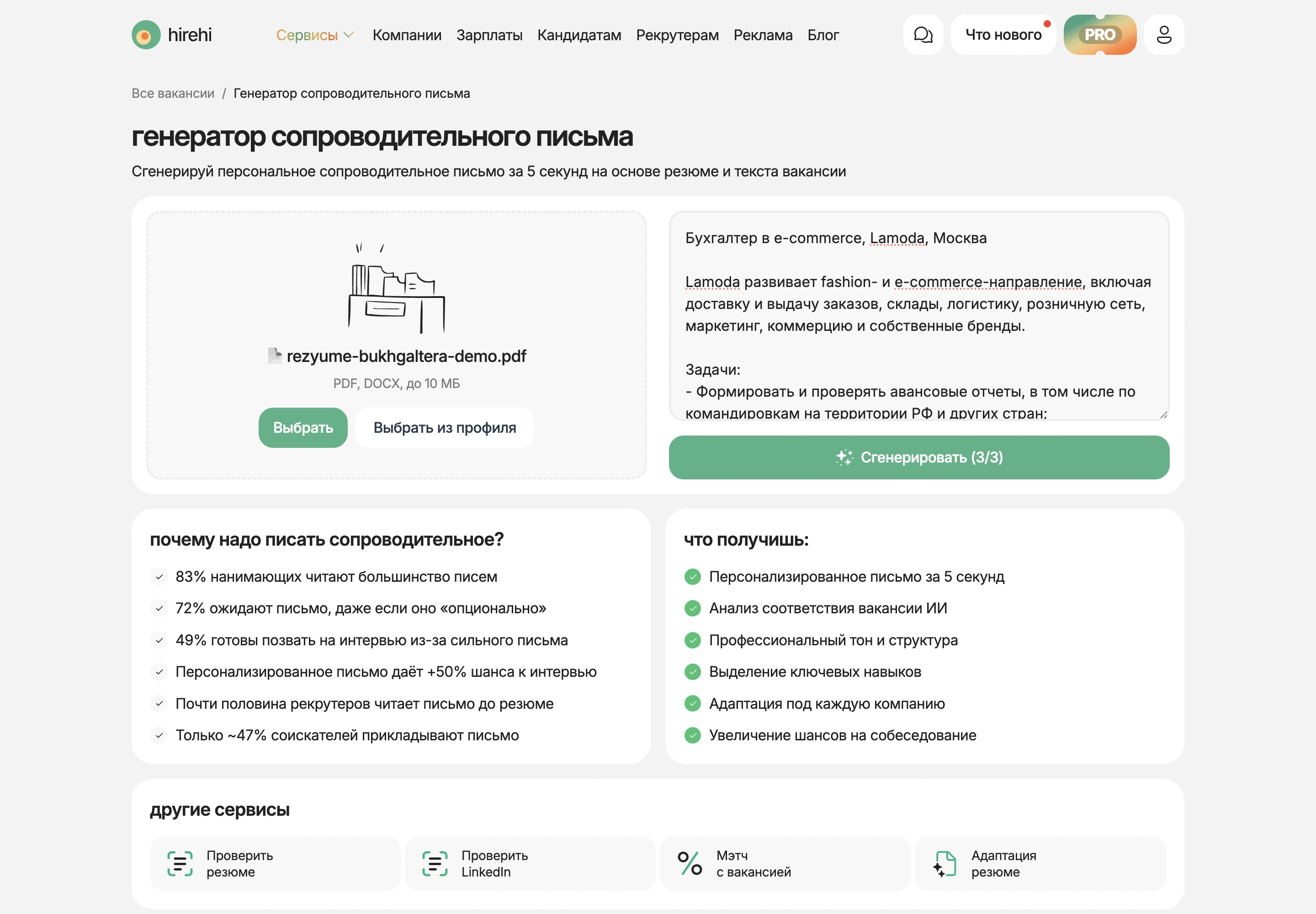This screenshot has height=914, width=1316.
Task: Open the Проверить резюме service card
Action: (275, 863)
